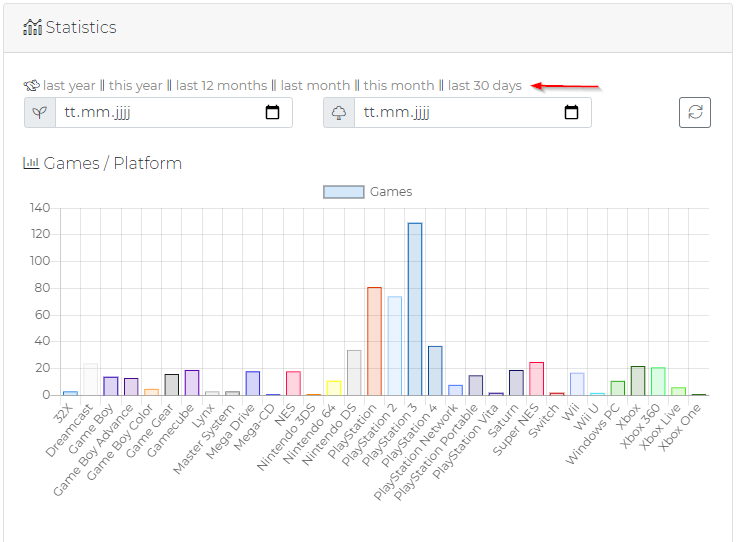Click the Xbox bar
737x542 pixels.
638,381
